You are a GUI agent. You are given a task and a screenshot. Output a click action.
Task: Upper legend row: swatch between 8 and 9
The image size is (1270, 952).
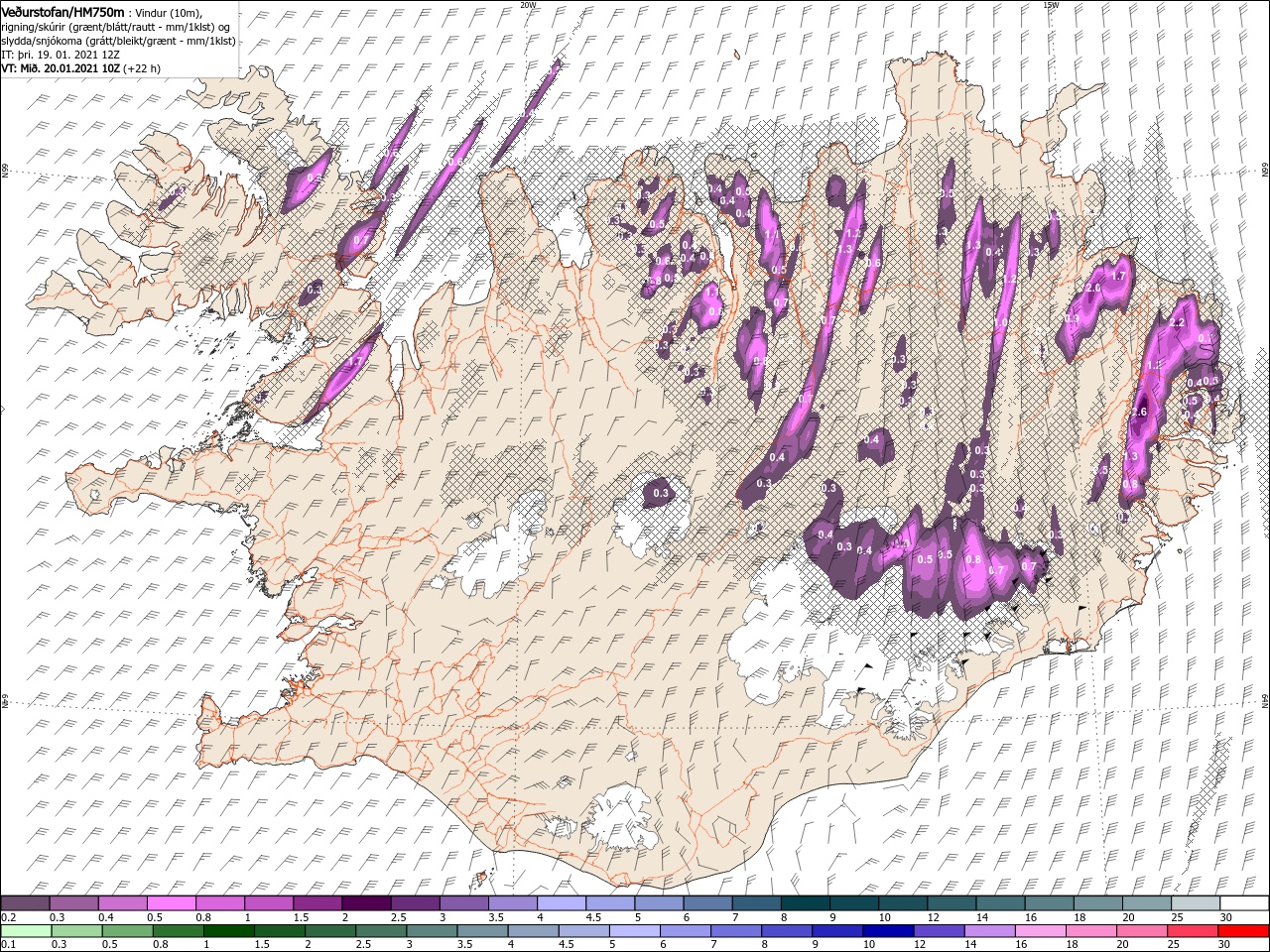pos(806,903)
